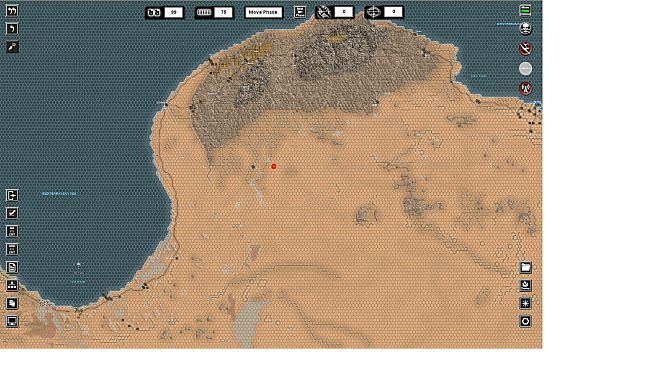Viewport: 651px width, 366px height.
Task: Click the circle ring icon at bottom right
Action: (x=526, y=321)
